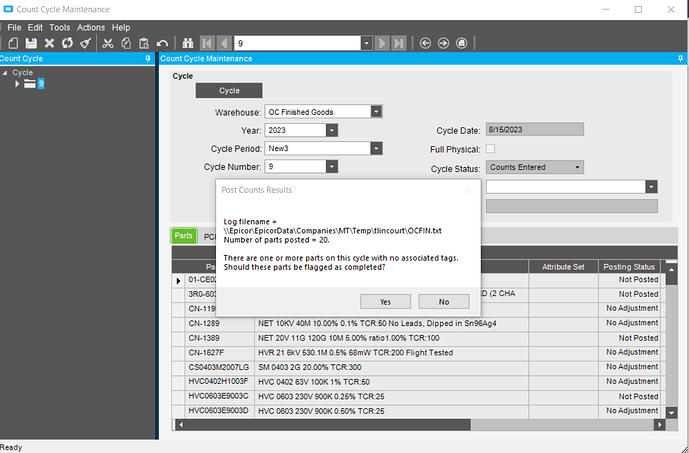Open the Cycle Number dropdown
The height and width of the screenshot is (453, 689).
(332, 167)
